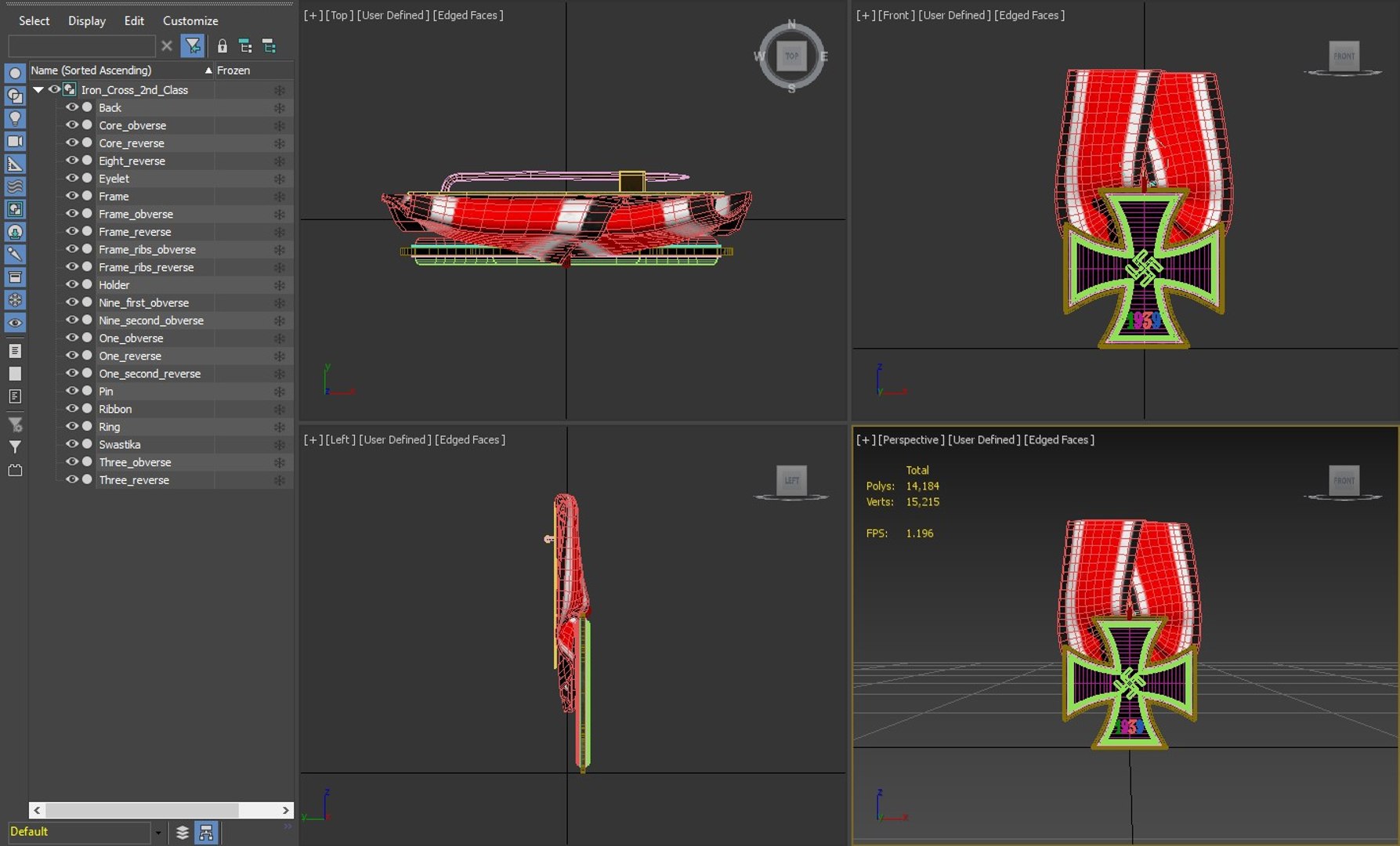Click the selection filter funnel icon in toolbar
This screenshot has height=846, width=1400.
(193, 46)
